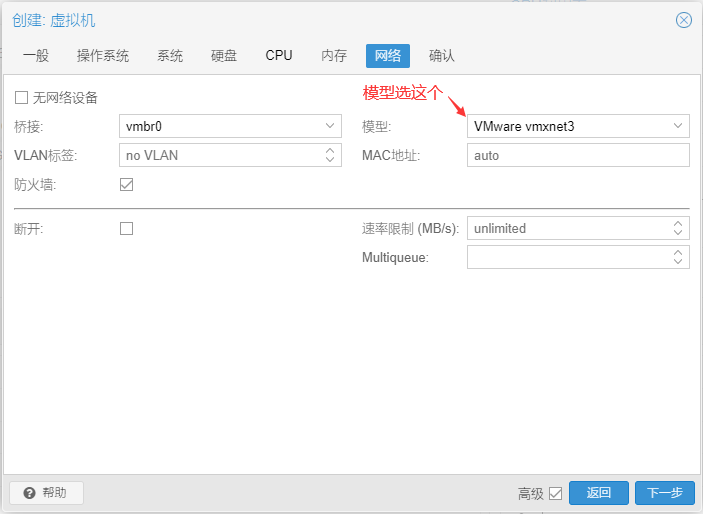Image resolution: width=703 pixels, height=514 pixels.
Task: Click the help question mark button
Action: [x=46, y=493]
